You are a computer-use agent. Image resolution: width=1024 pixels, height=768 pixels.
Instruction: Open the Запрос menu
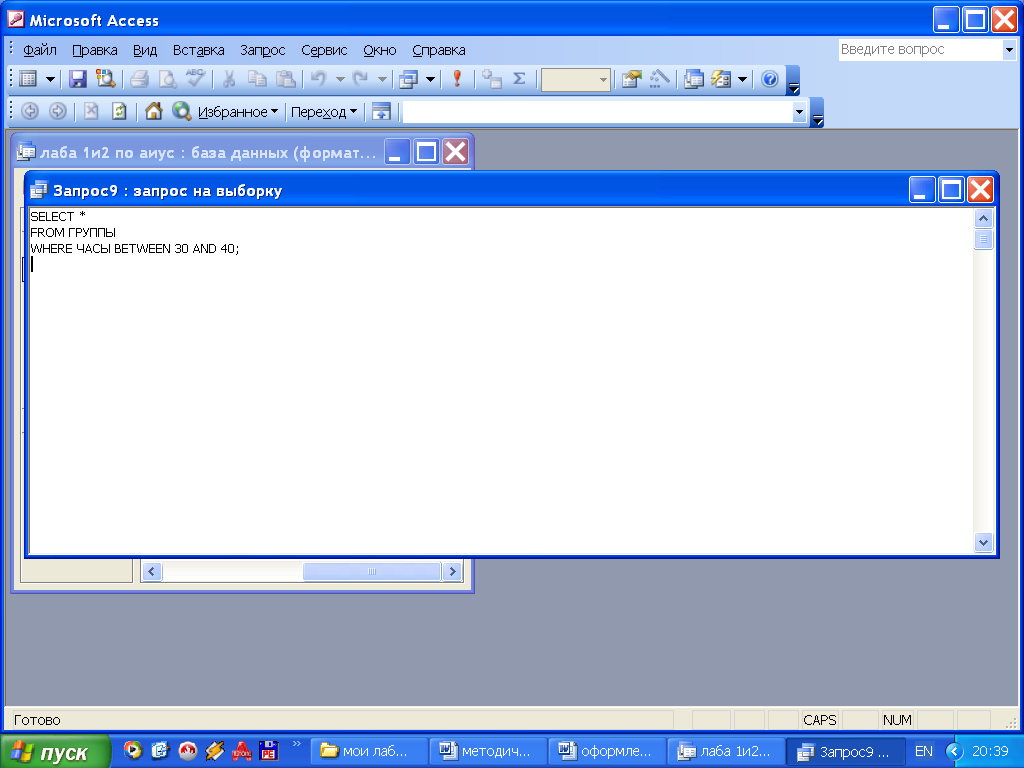click(x=263, y=50)
